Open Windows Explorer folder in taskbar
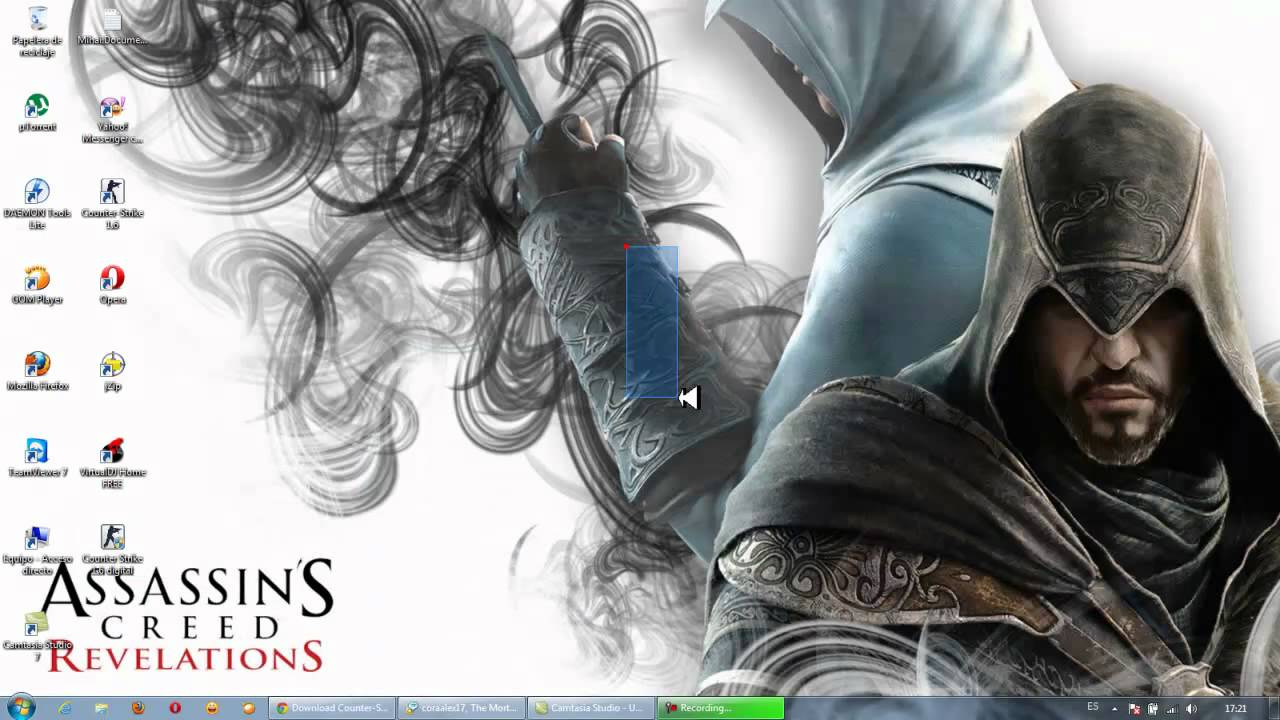Viewport: 1280px width, 720px height. coord(101,708)
